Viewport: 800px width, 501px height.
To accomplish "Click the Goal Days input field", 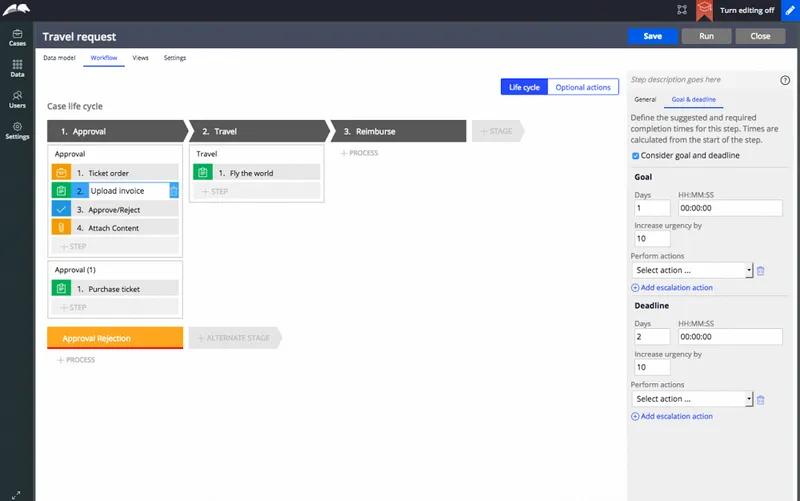I will 652,208.
